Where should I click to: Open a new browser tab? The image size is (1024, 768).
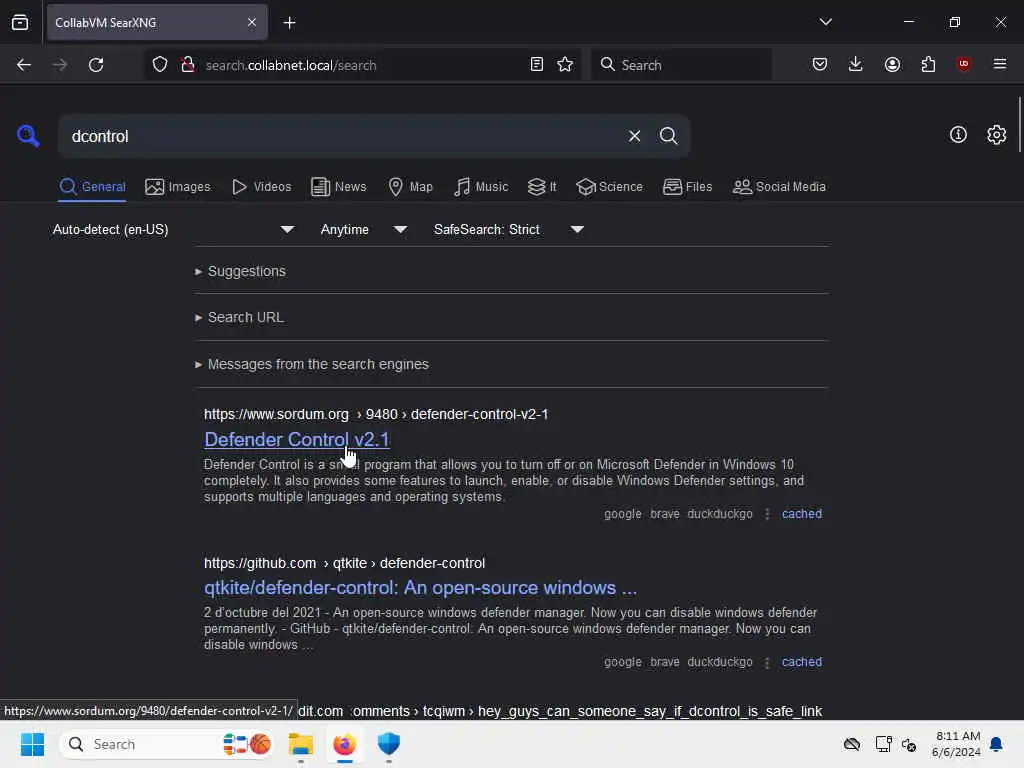[x=289, y=23]
